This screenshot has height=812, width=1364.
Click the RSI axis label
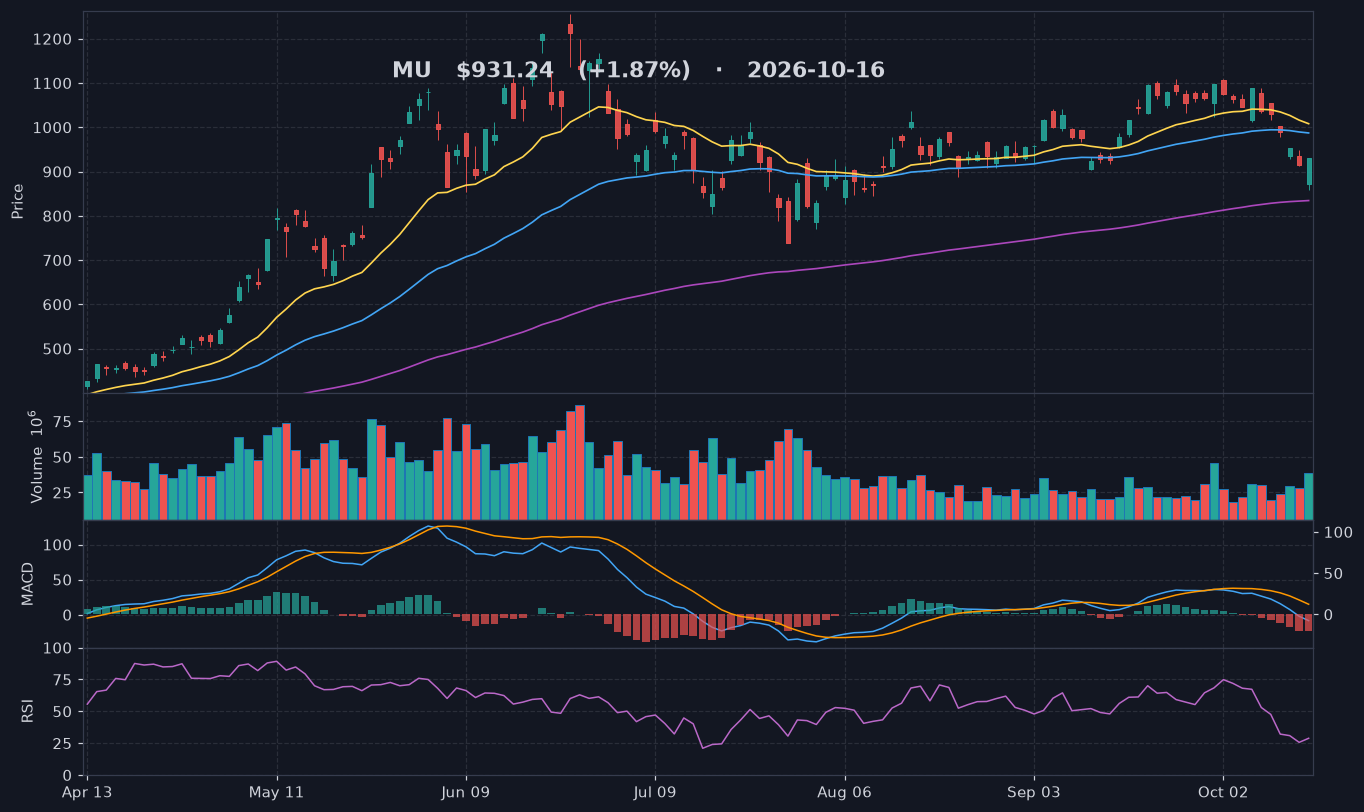pyautogui.click(x=28, y=711)
